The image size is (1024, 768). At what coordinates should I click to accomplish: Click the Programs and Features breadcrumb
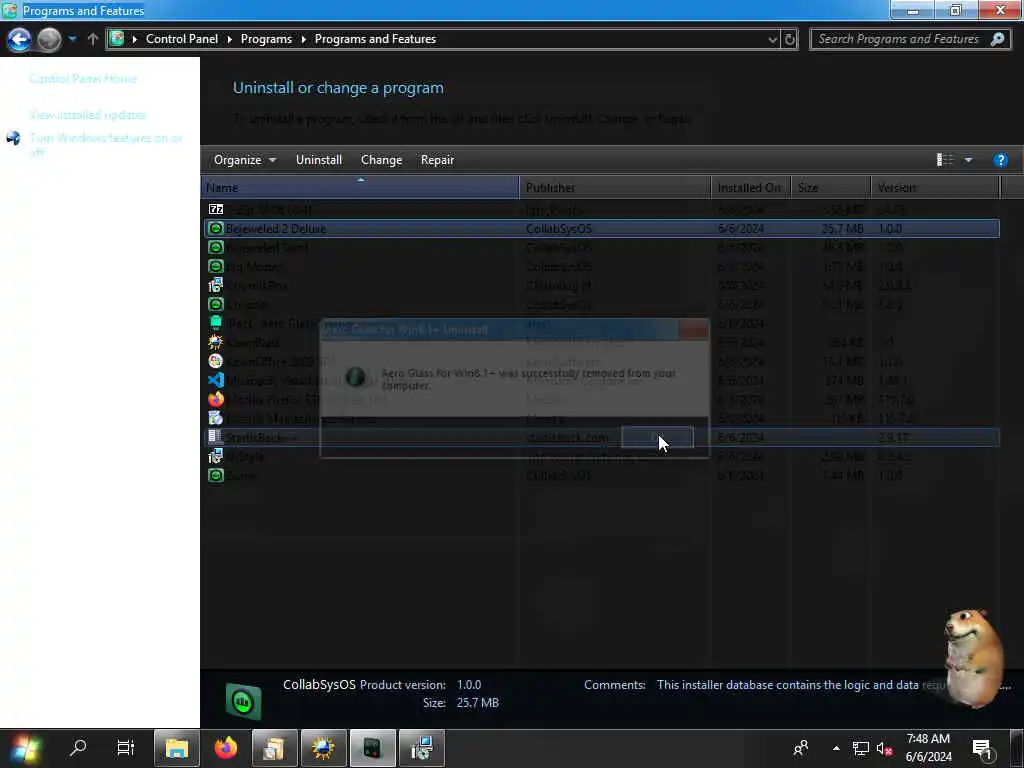375,39
